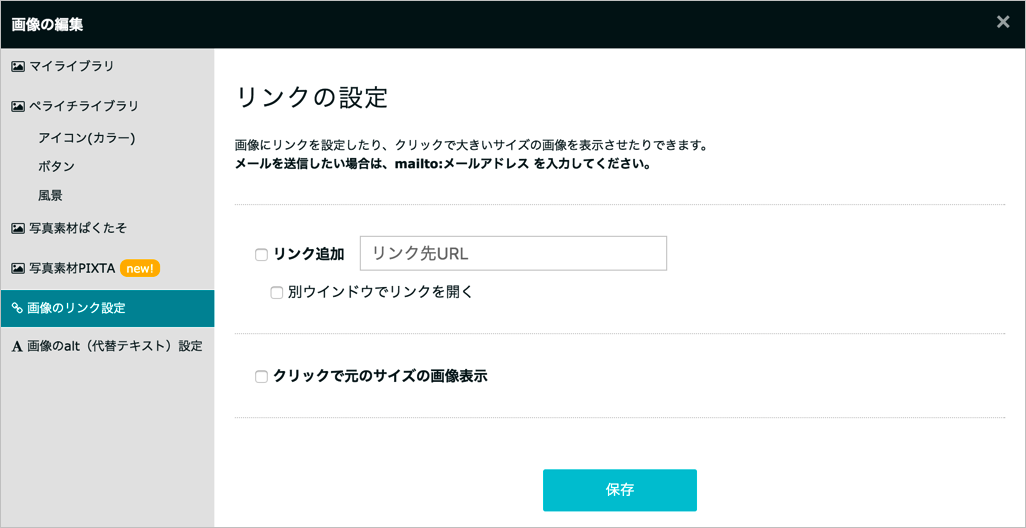The height and width of the screenshot is (528, 1026).
Task: Click the image icon beside マイライブラリ
Action: pos(18,66)
